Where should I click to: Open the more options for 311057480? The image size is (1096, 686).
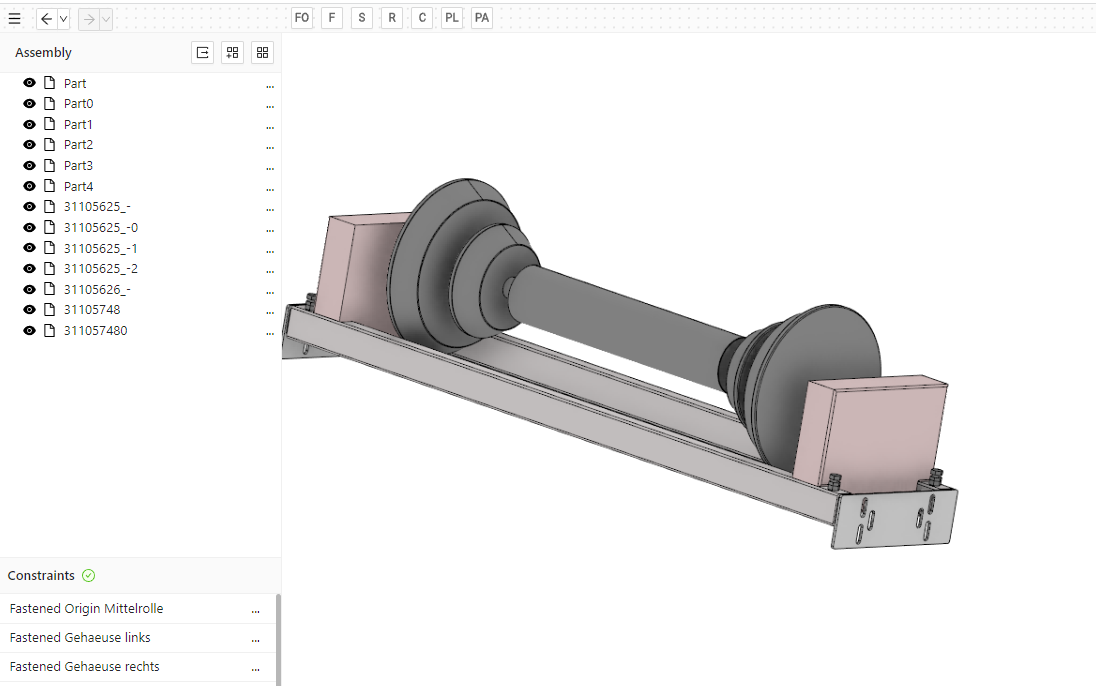click(x=270, y=334)
